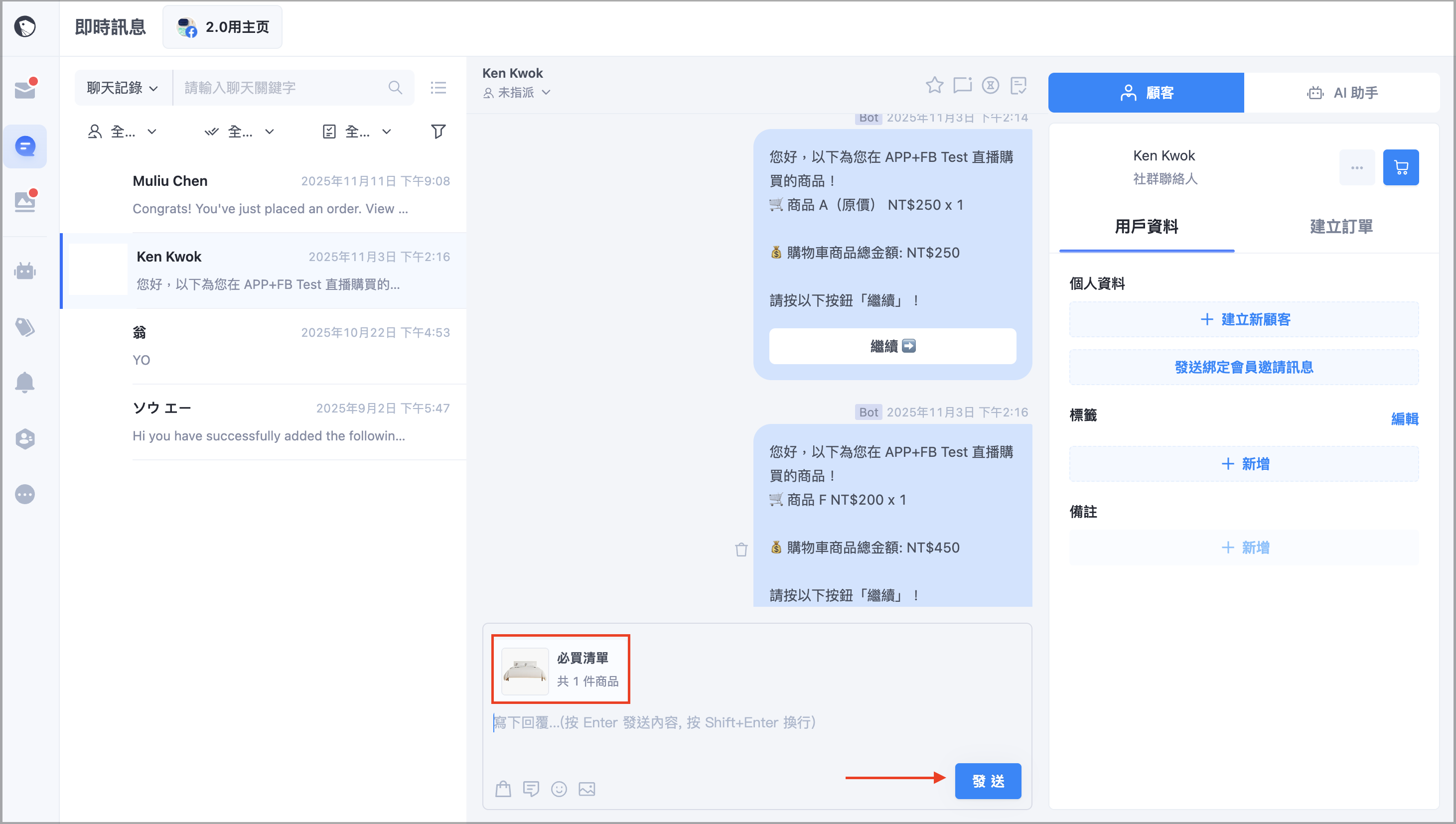Star the Ken Kwok conversation

pos(934,86)
